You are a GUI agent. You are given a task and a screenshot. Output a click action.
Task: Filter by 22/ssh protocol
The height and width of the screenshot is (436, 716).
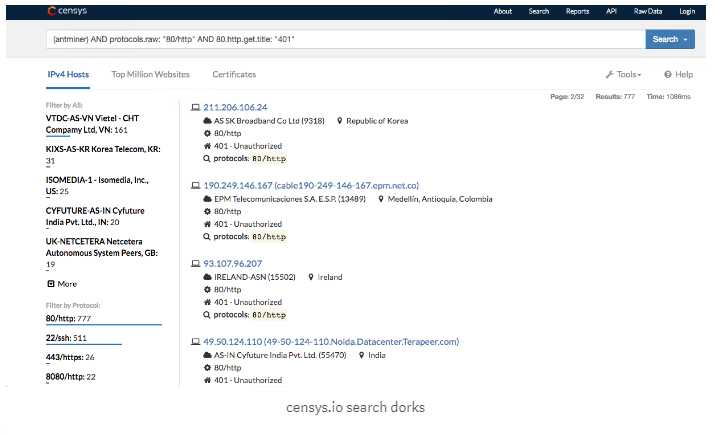66,338
